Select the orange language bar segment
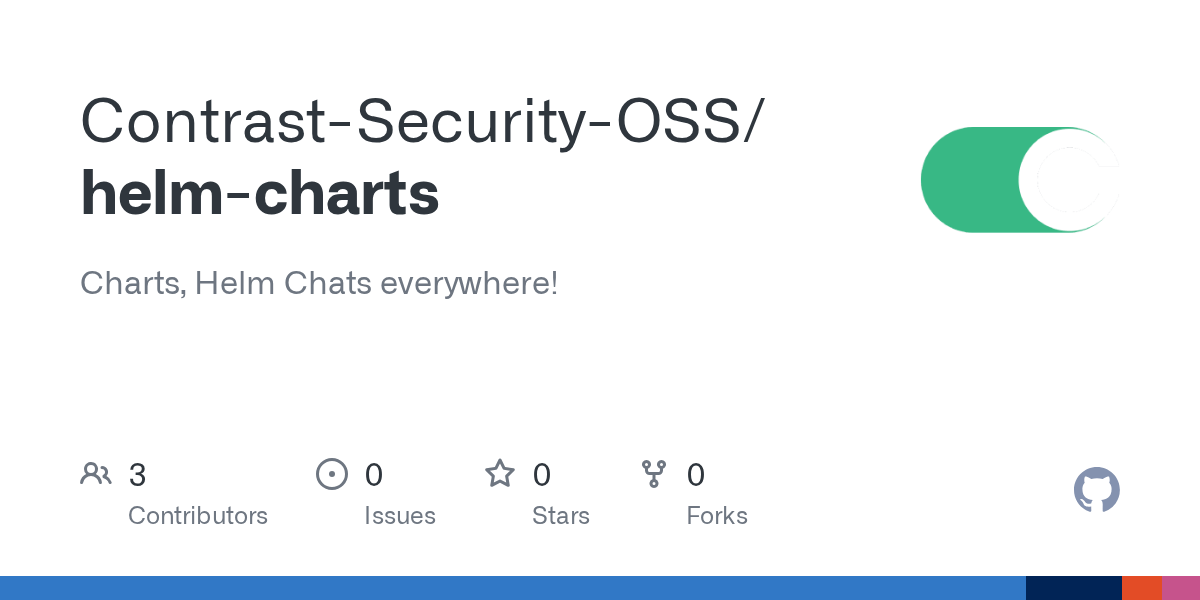Viewport: 1200px width, 600px height. [1142, 588]
